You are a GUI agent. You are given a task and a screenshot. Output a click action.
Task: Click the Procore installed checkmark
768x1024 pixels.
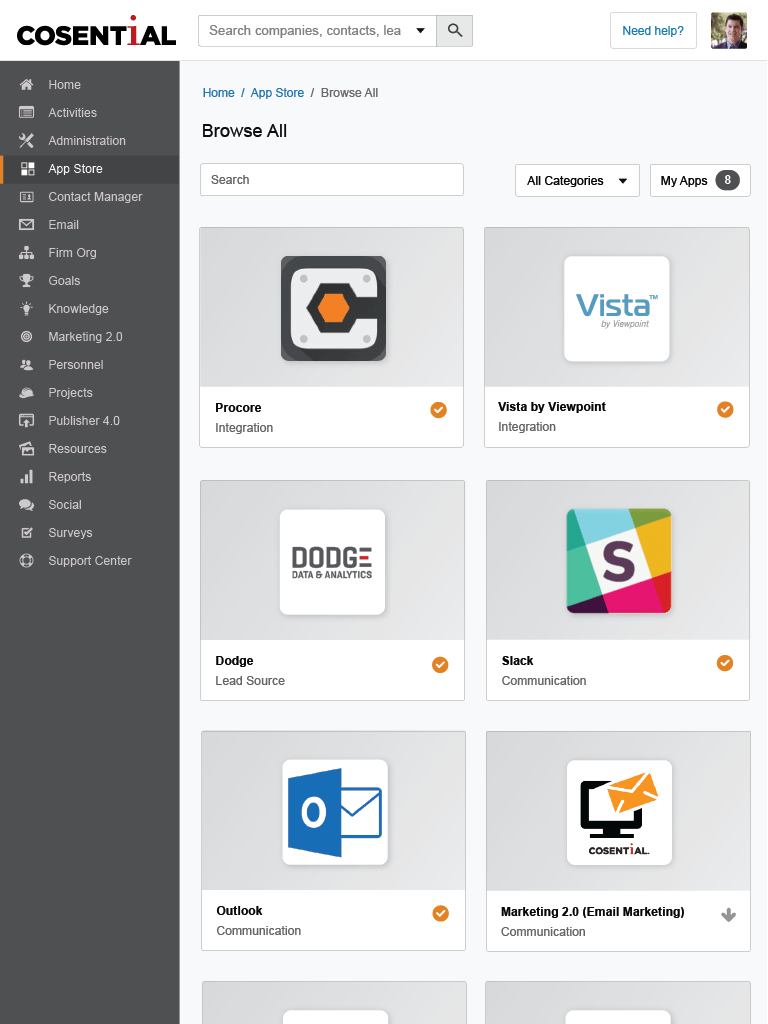point(439,410)
